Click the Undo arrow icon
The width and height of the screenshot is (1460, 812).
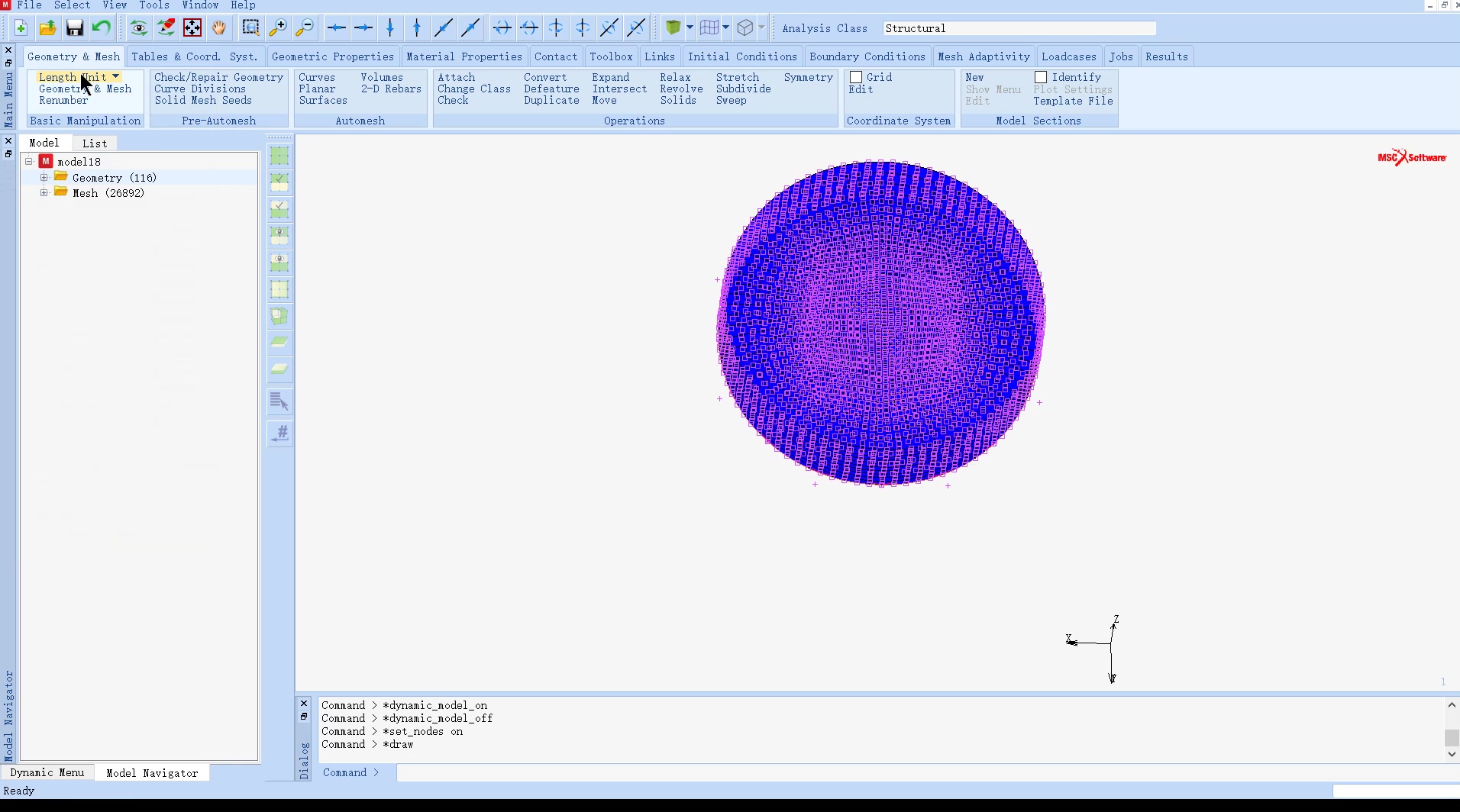(101, 28)
